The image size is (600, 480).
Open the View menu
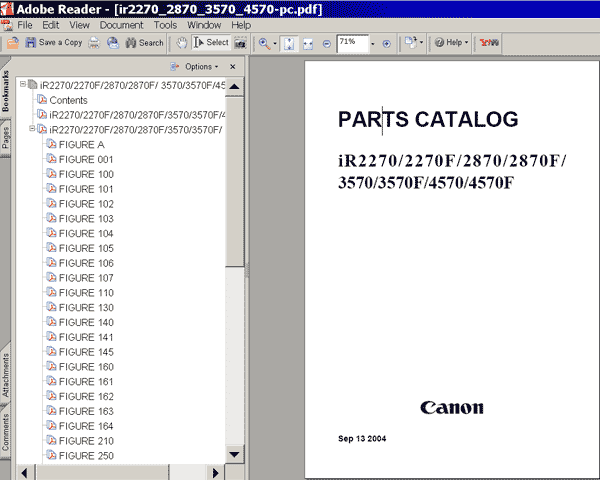[x=79, y=25]
